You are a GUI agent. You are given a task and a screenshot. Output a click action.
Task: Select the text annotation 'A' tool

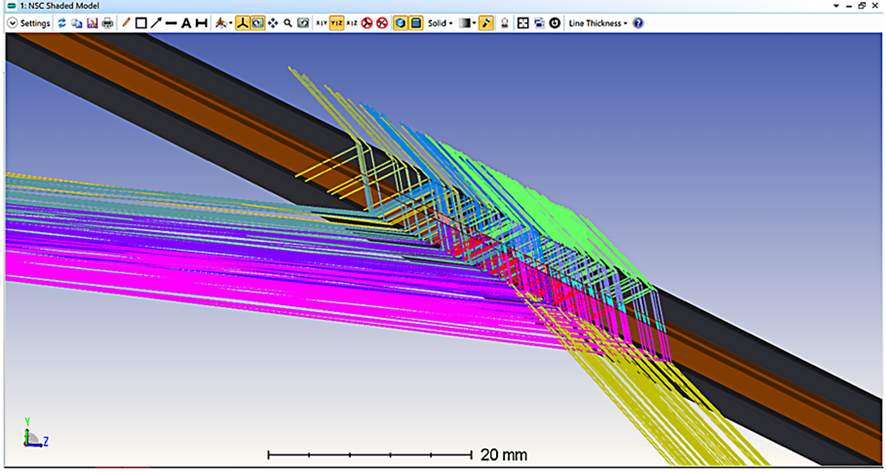tap(186, 22)
